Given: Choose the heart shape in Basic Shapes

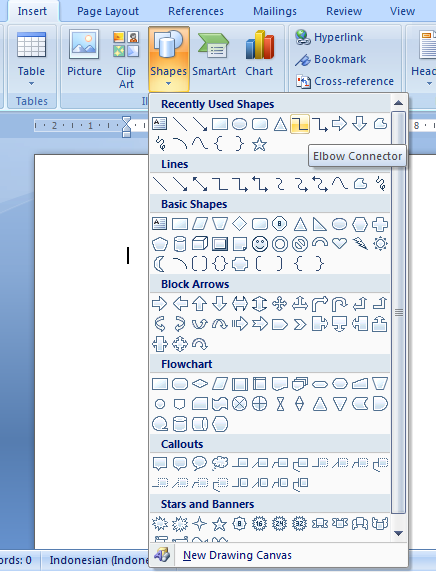Looking at the screenshot, I should pos(339,243).
